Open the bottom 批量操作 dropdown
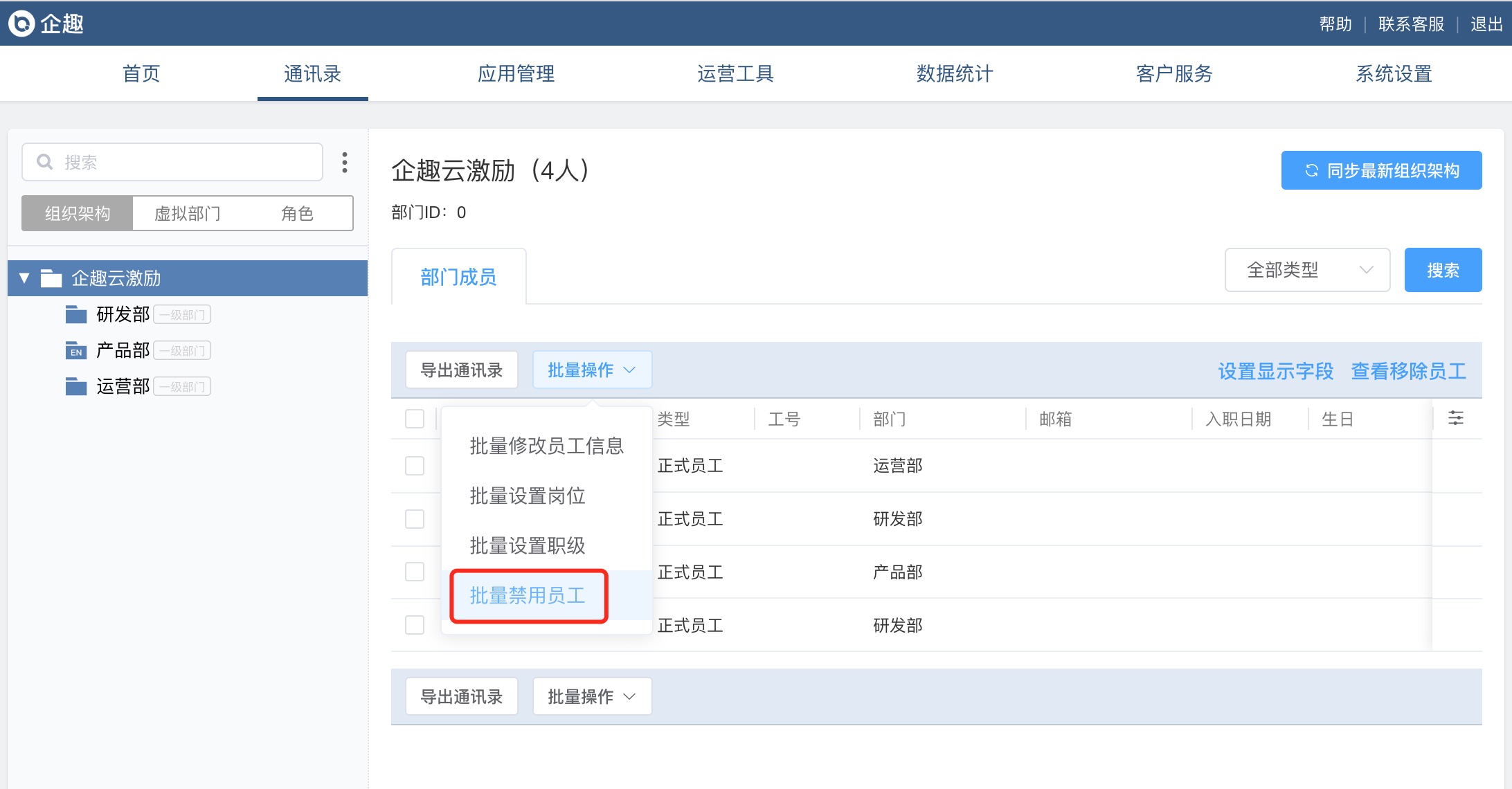1512x789 pixels. point(592,696)
